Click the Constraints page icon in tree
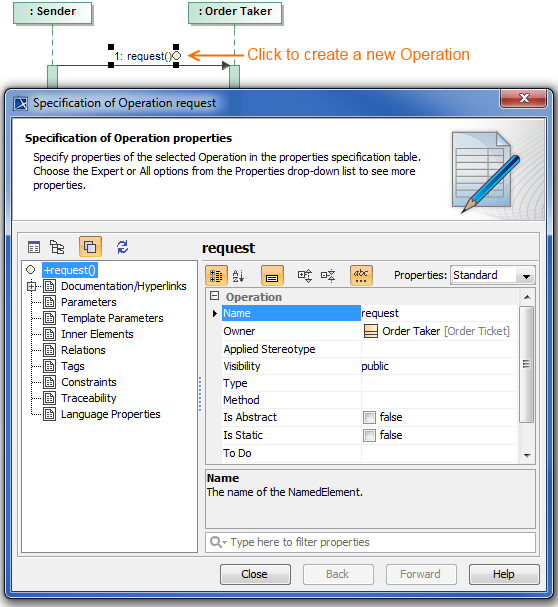 click(x=49, y=382)
